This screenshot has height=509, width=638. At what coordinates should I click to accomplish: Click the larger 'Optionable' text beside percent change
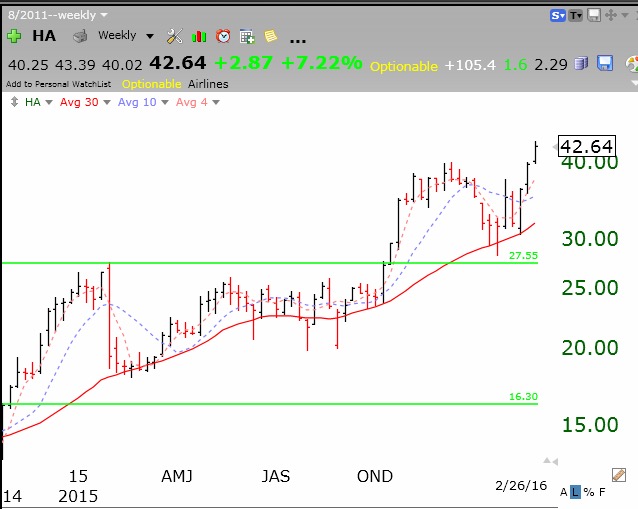[404, 66]
